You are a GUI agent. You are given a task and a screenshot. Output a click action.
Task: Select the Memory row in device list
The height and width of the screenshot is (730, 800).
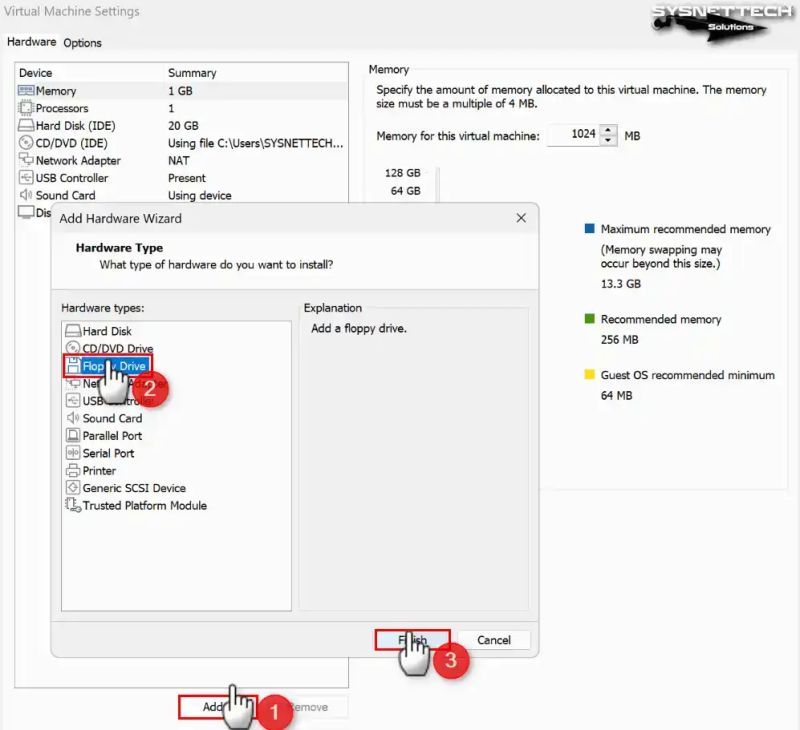pos(182,91)
